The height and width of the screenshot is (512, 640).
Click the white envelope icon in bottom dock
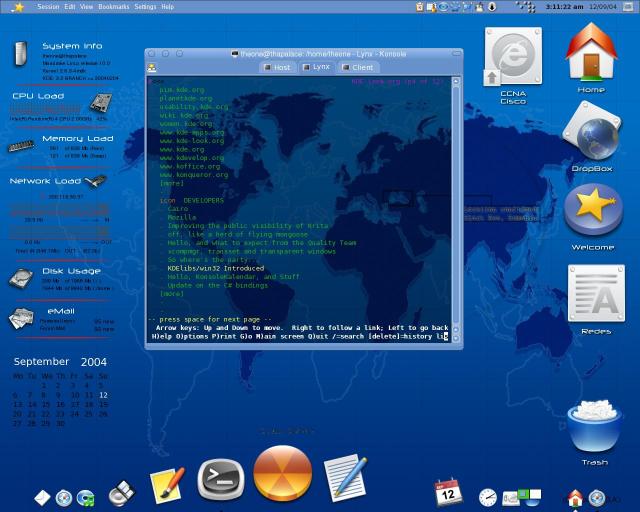click(42, 497)
